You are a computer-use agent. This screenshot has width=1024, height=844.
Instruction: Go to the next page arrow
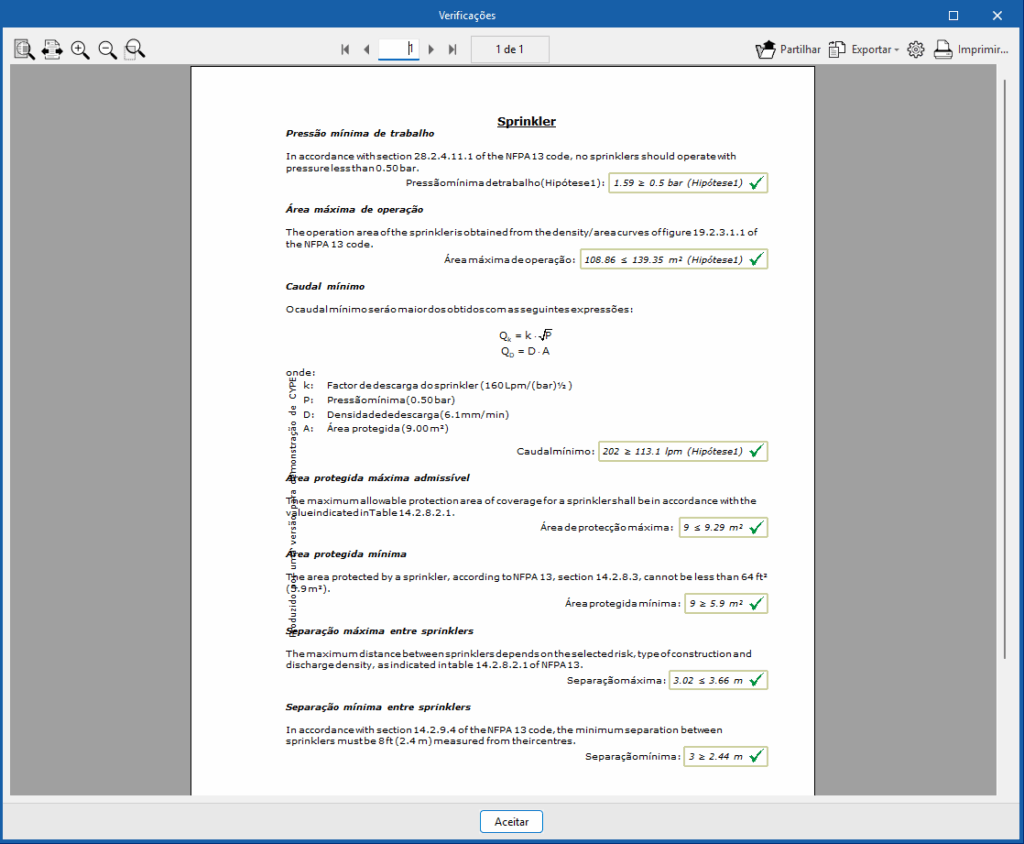tap(431, 49)
